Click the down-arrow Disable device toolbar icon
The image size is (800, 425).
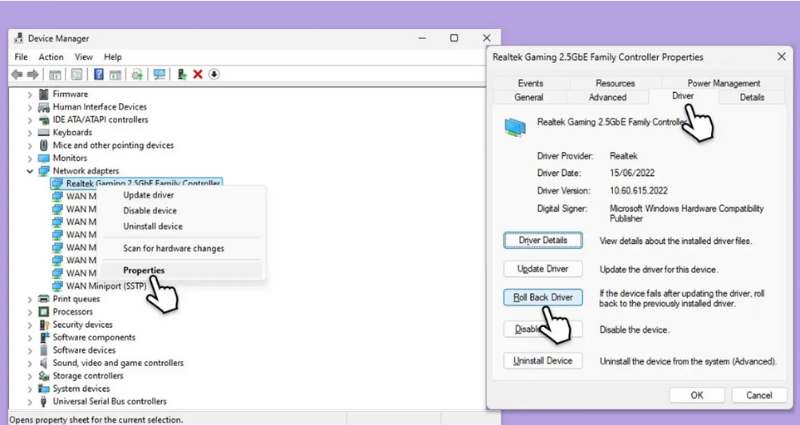pyautogui.click(x=214, y=74)
